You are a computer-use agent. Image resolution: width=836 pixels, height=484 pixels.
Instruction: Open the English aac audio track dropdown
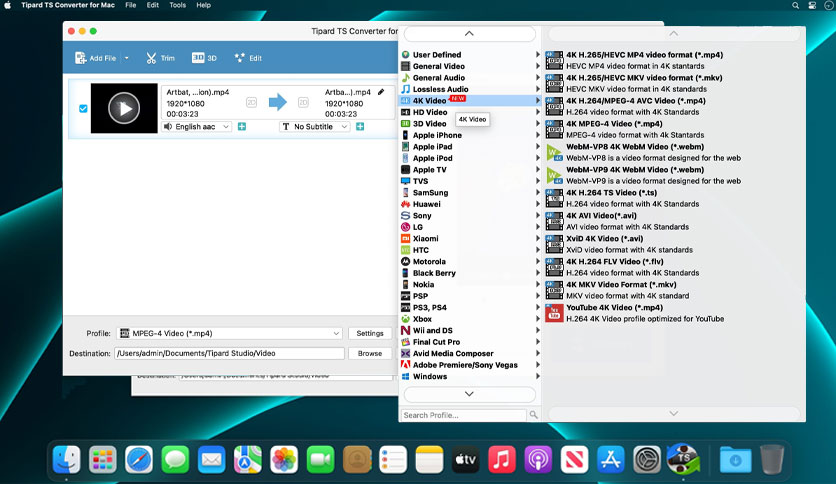(x=197, y=127)
